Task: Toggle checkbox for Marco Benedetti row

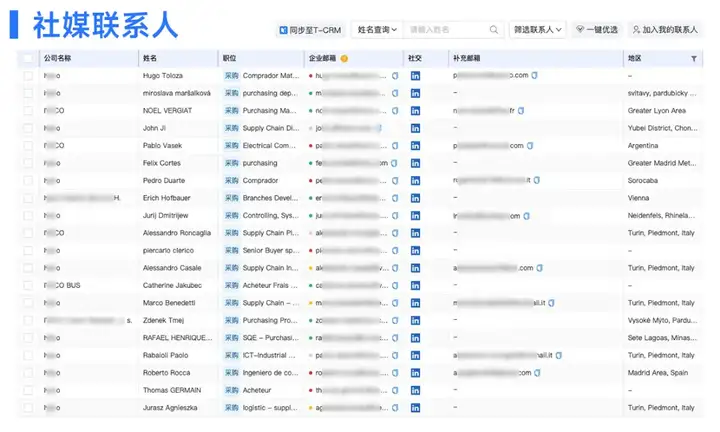Action: click(27, 302)
